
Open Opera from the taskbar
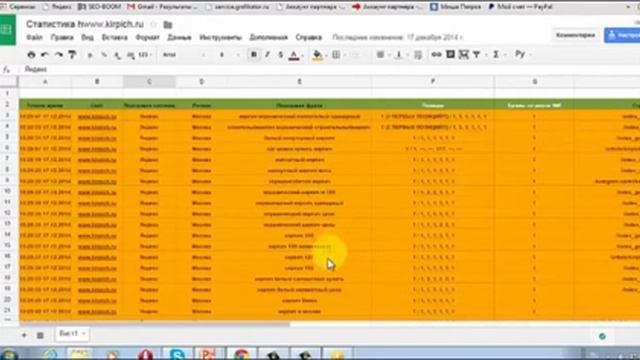click(145, 354)
